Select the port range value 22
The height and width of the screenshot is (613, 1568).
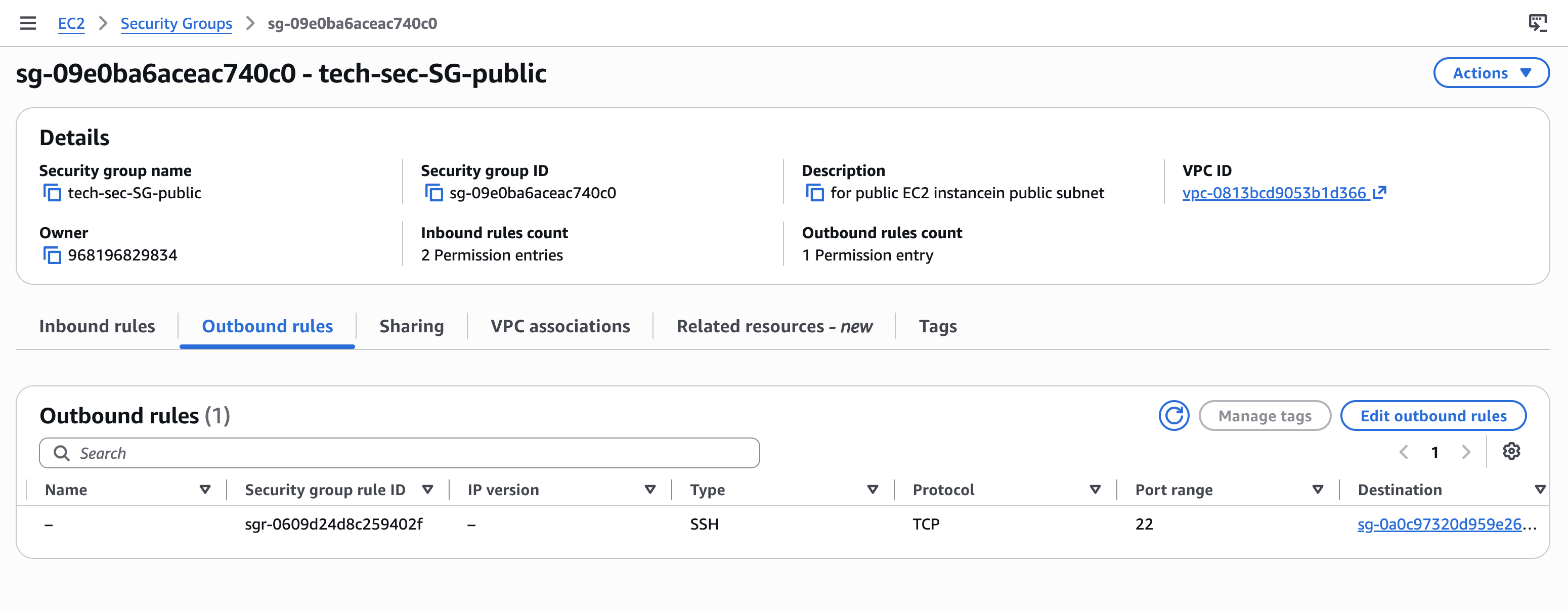1144,524
